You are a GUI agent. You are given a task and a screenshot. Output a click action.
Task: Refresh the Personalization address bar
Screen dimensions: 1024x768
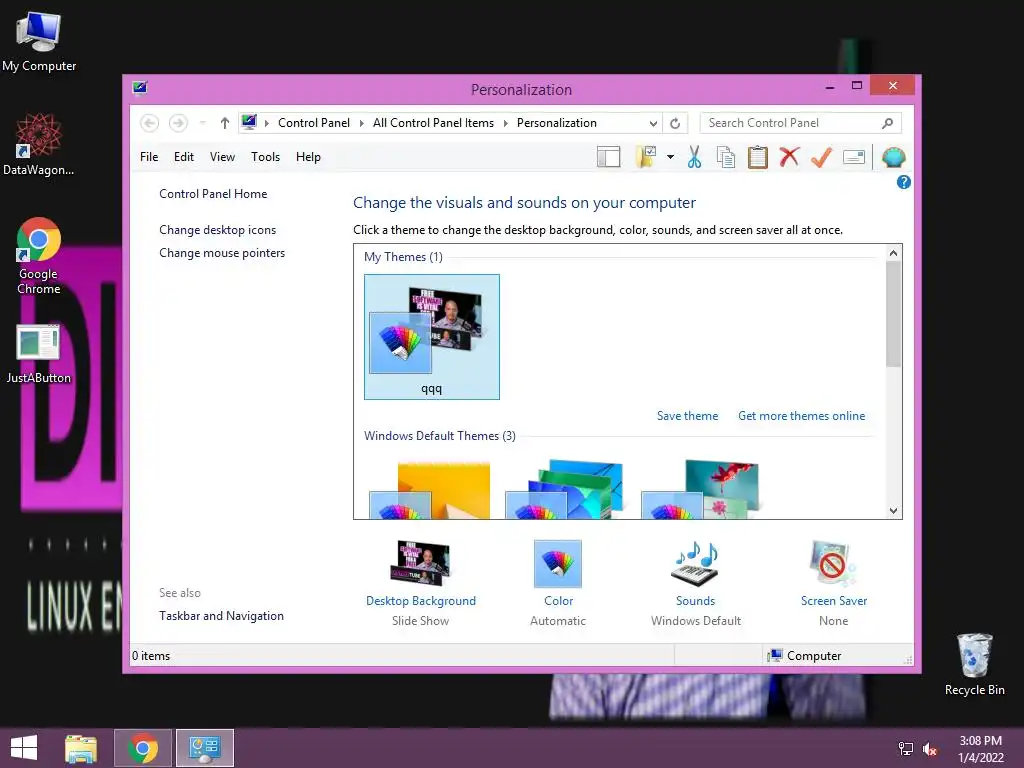675,123
